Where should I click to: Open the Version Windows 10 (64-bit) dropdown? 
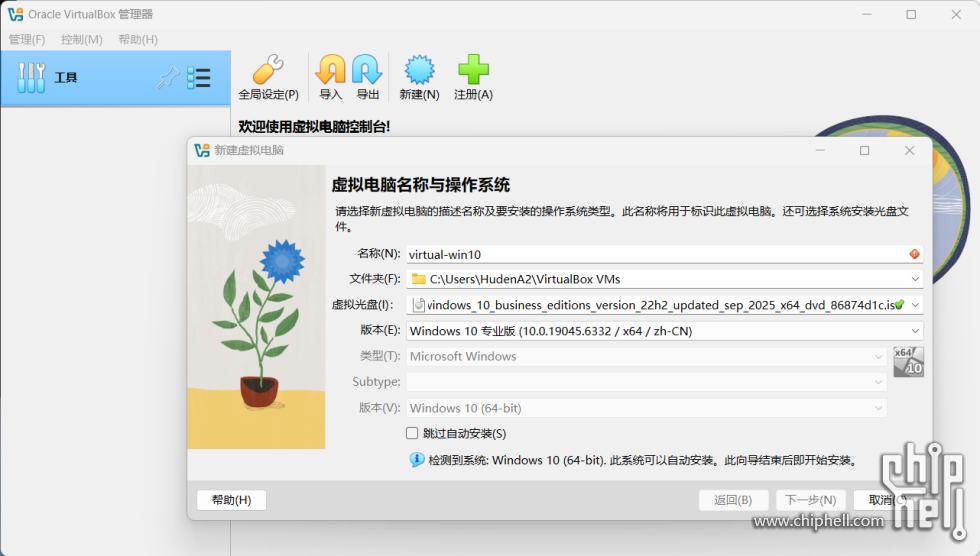(647, 408)
